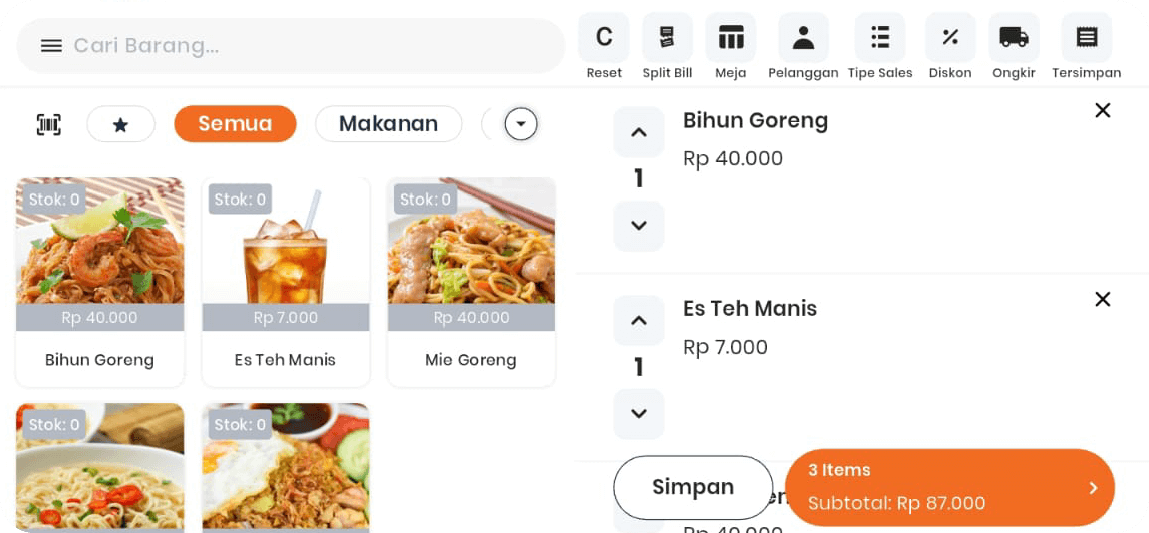
Task: Add shipping cost via Ongkir icon
Action: coord(1014,38)
